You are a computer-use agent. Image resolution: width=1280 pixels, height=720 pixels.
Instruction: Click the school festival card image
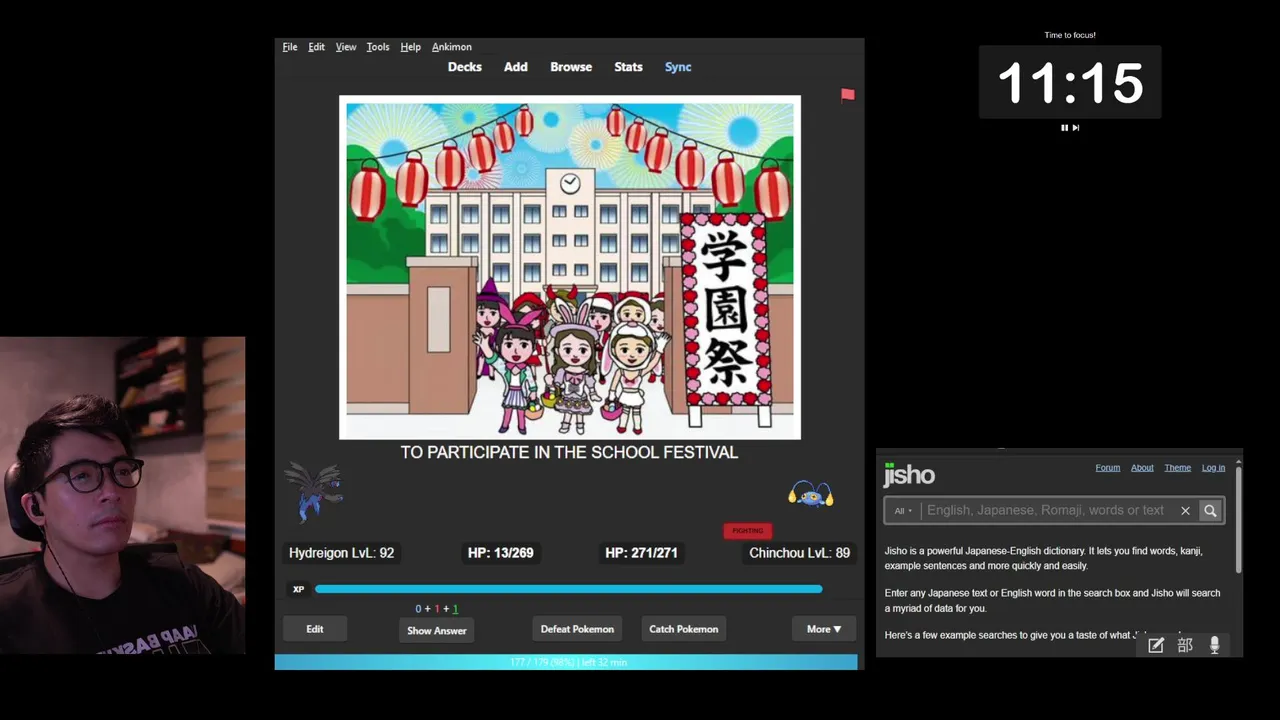point(570,267)
